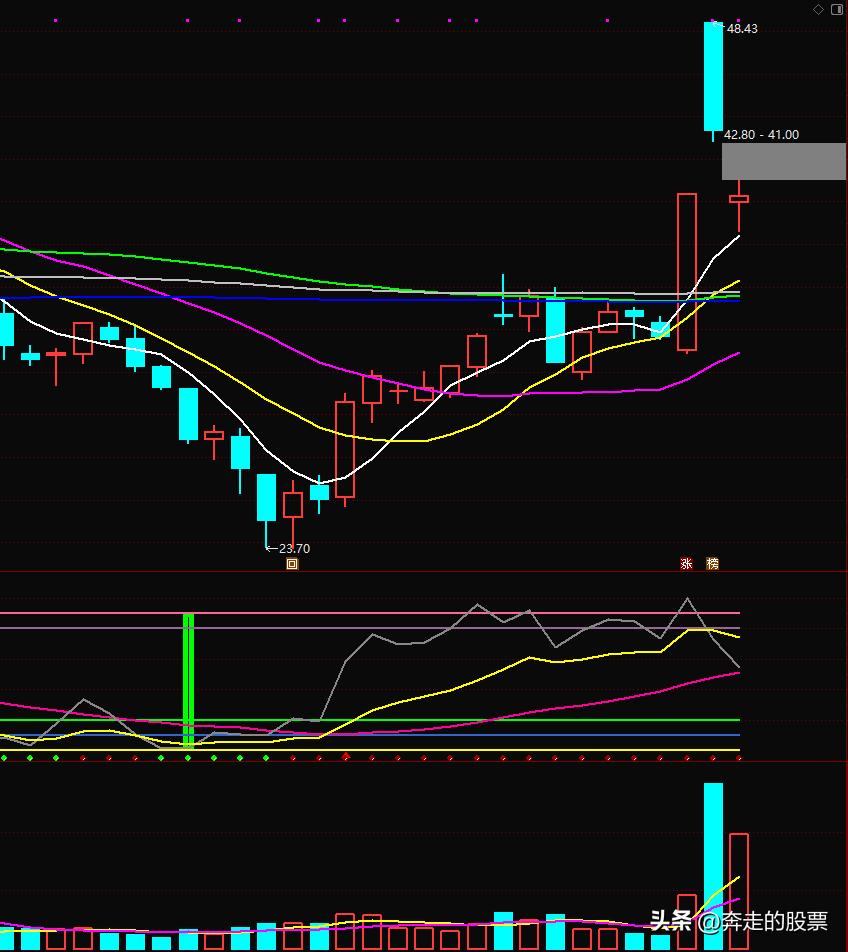
Task: Select the cyan candle at the 23.70 low
Action: click(266, 497)
